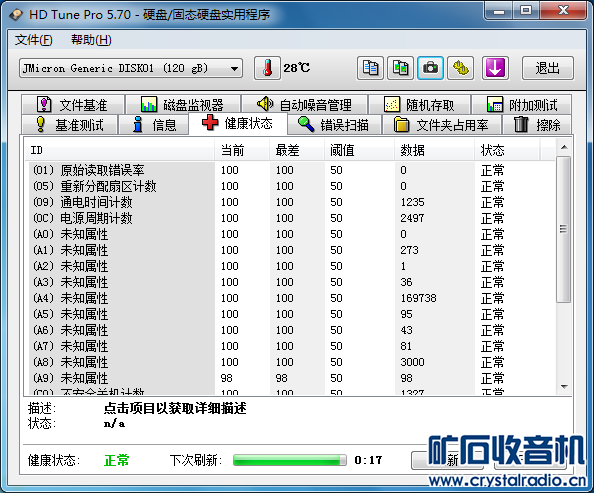Switch to the 随机存取 tab
The width and height of the screenshot is (594, 493).
tap(419, 105)
